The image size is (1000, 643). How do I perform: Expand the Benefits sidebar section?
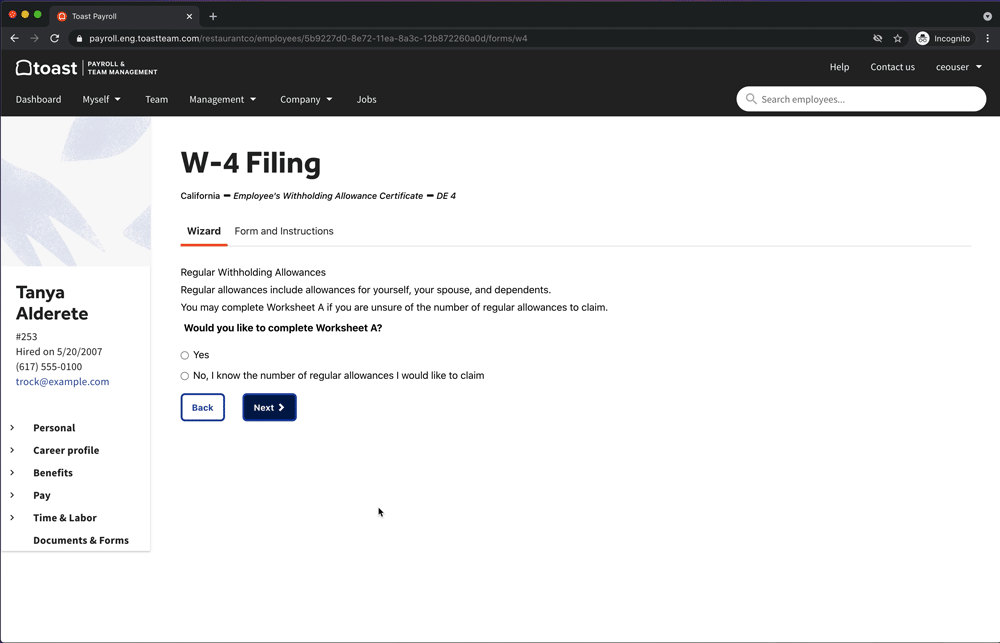[x=53, y=473]
